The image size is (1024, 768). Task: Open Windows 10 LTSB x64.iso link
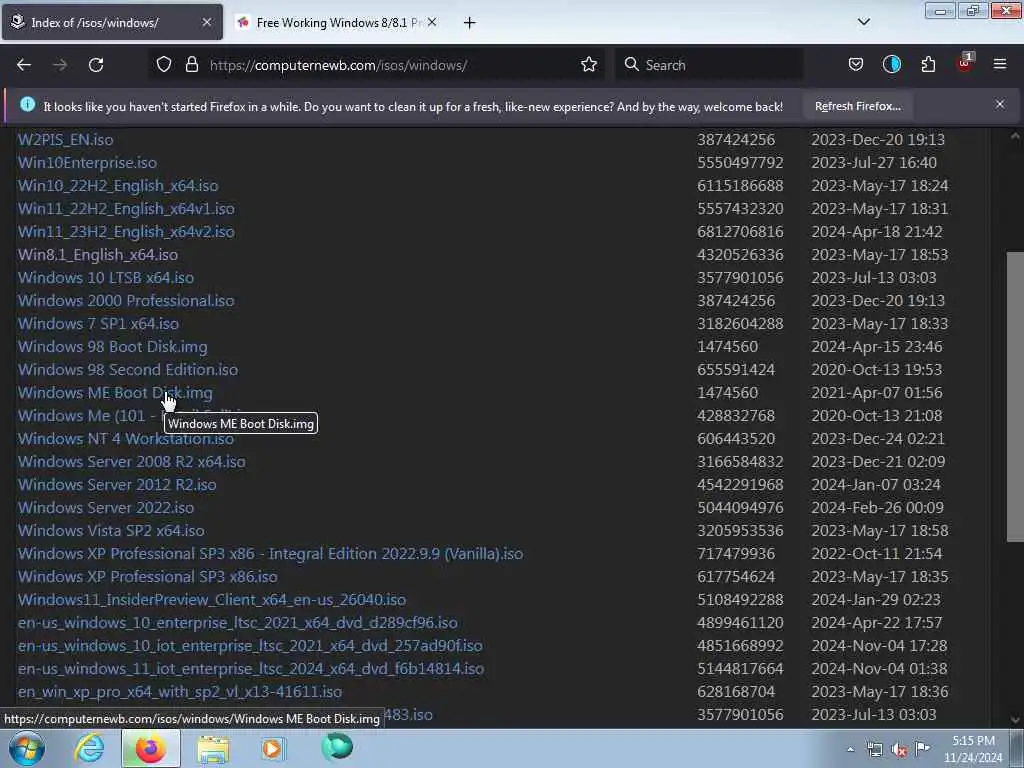click(x=106, y=278)
